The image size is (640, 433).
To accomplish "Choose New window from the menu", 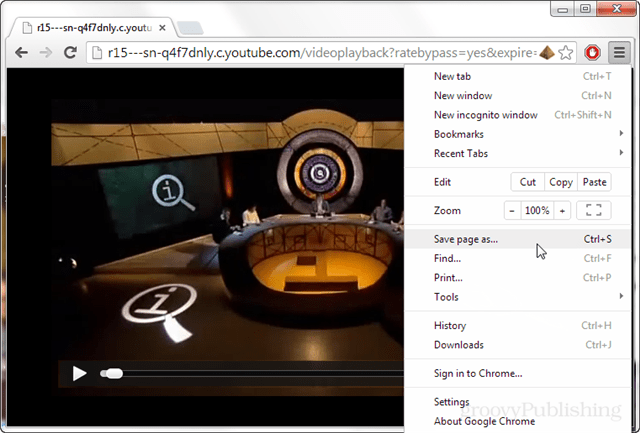I will click(517, 95).
